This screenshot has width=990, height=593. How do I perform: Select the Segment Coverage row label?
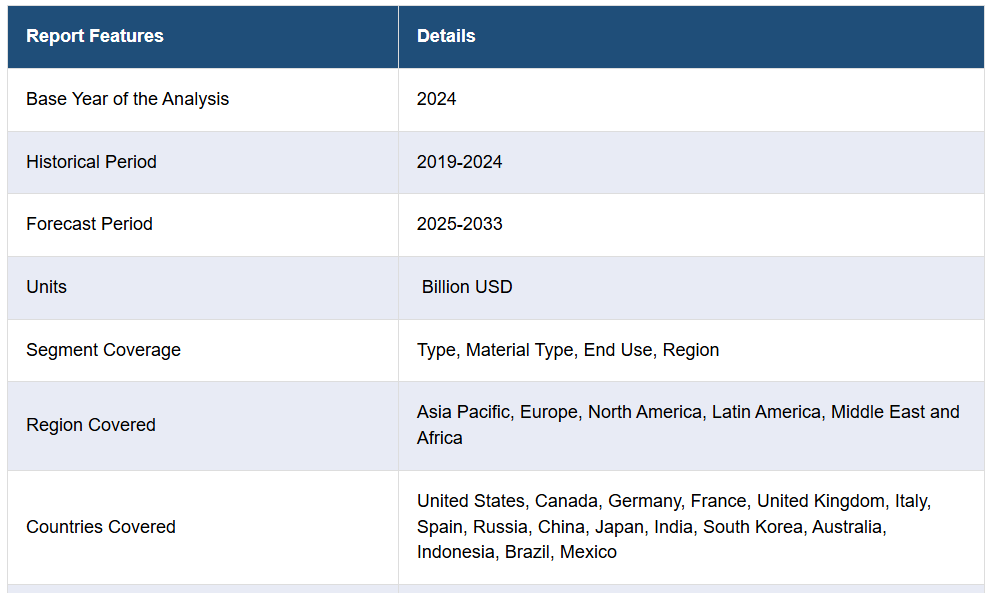pyautogui.click(x=104, y=350)
